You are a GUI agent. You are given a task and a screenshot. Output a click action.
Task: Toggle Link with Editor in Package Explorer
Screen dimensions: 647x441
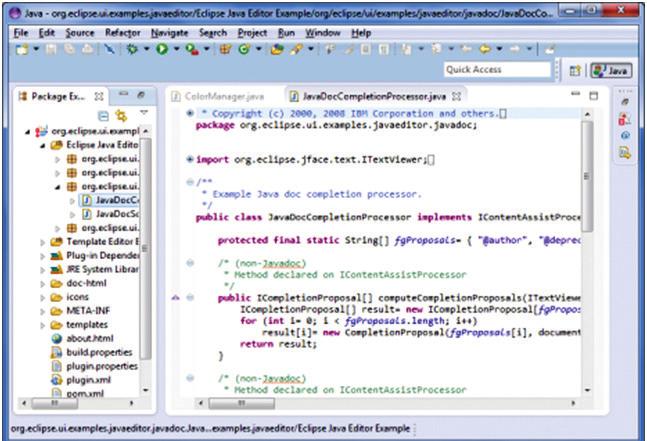tap(121, 116)
